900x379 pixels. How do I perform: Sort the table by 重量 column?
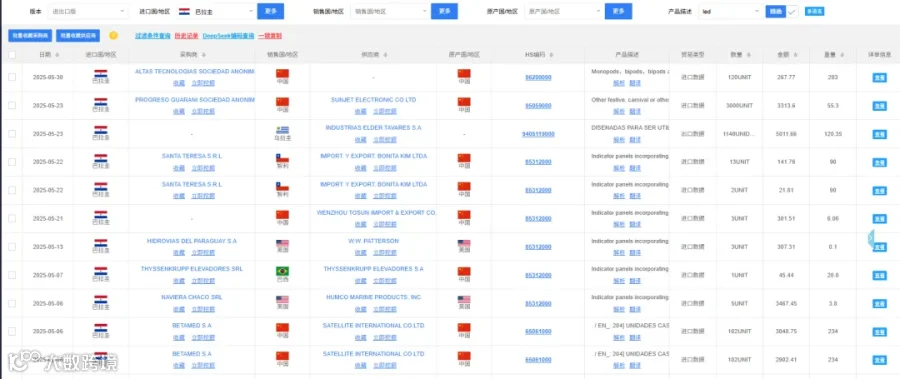(841, 55)
